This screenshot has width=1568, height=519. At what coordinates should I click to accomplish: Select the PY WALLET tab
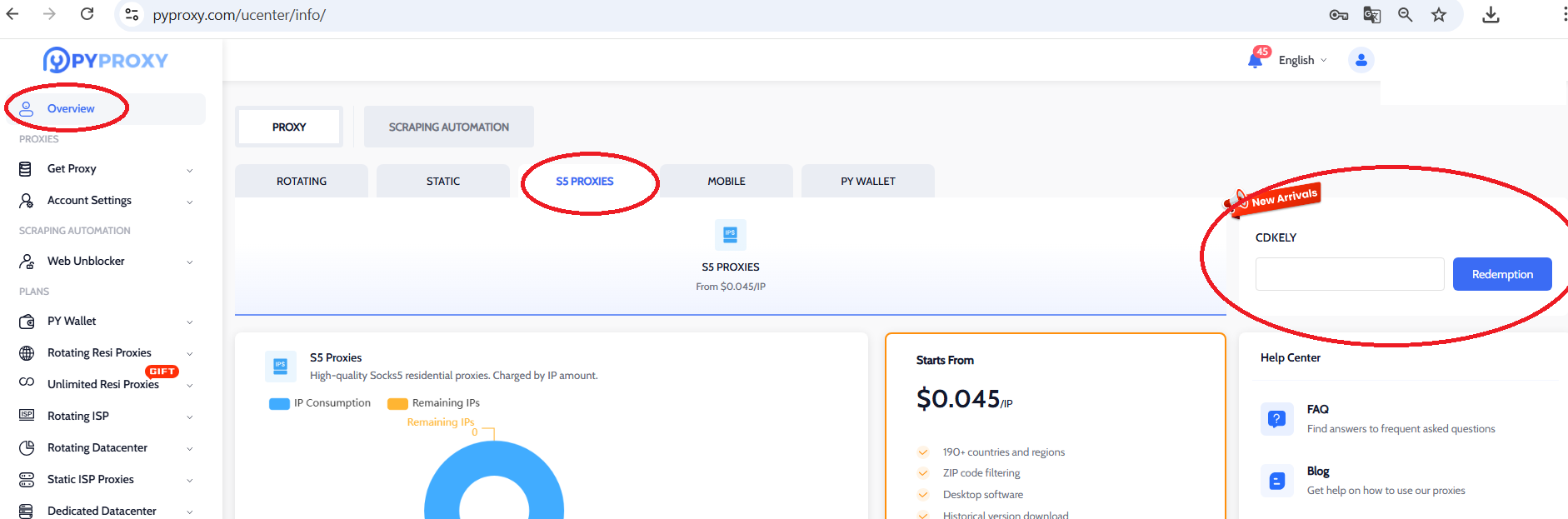868,181
